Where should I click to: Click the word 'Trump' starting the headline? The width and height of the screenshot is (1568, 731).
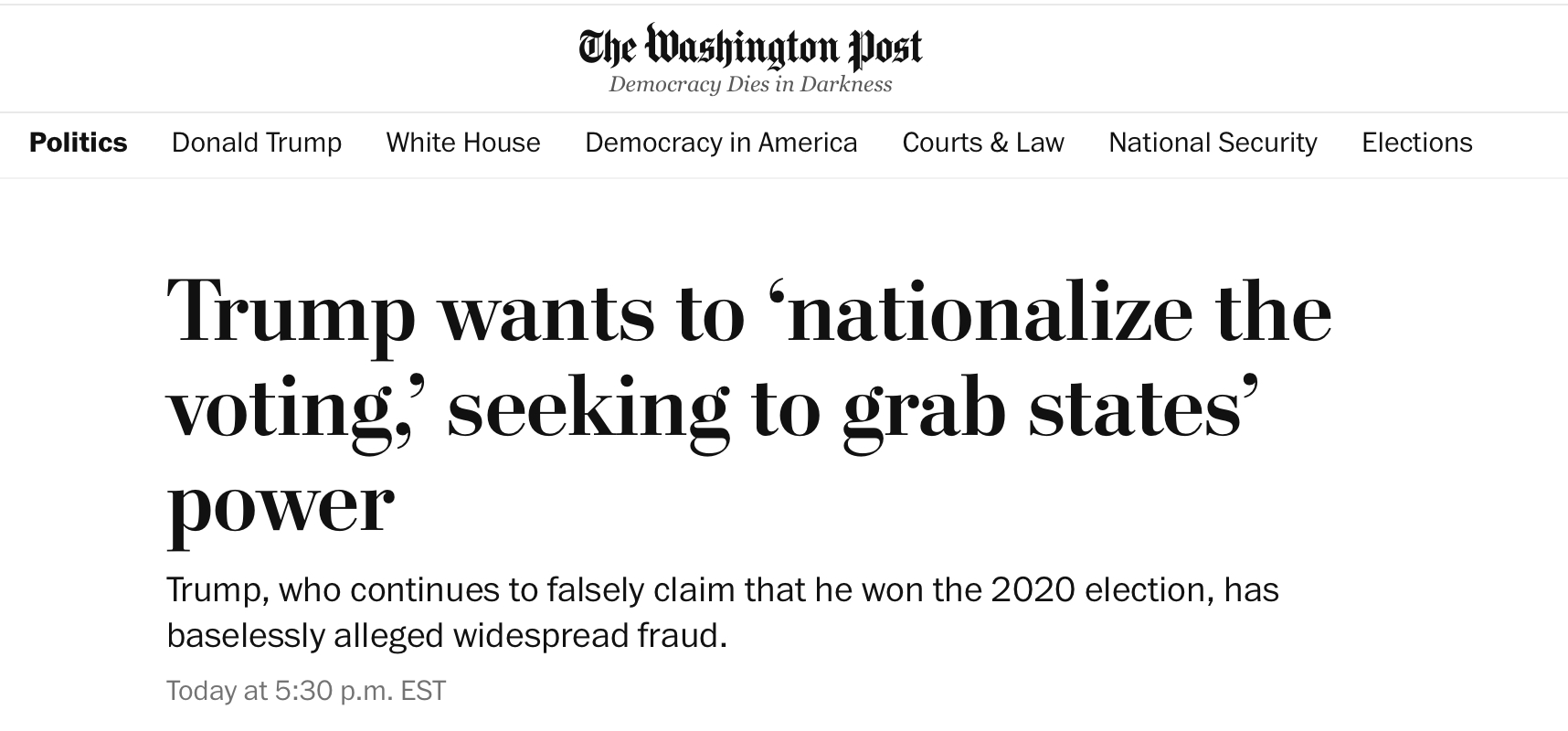click(291, 313)
